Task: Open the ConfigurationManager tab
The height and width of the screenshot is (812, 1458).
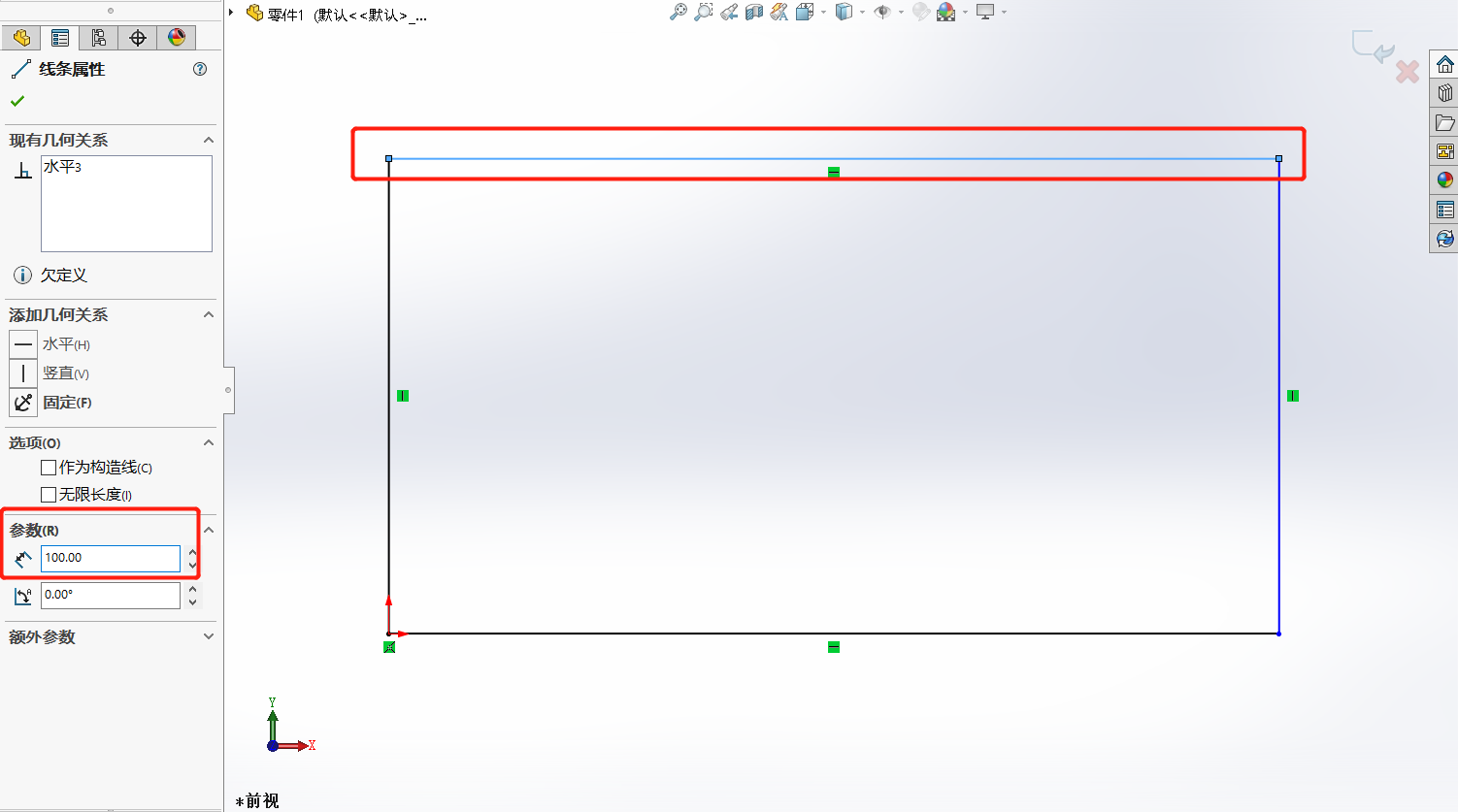Action: tap(97, 37)
